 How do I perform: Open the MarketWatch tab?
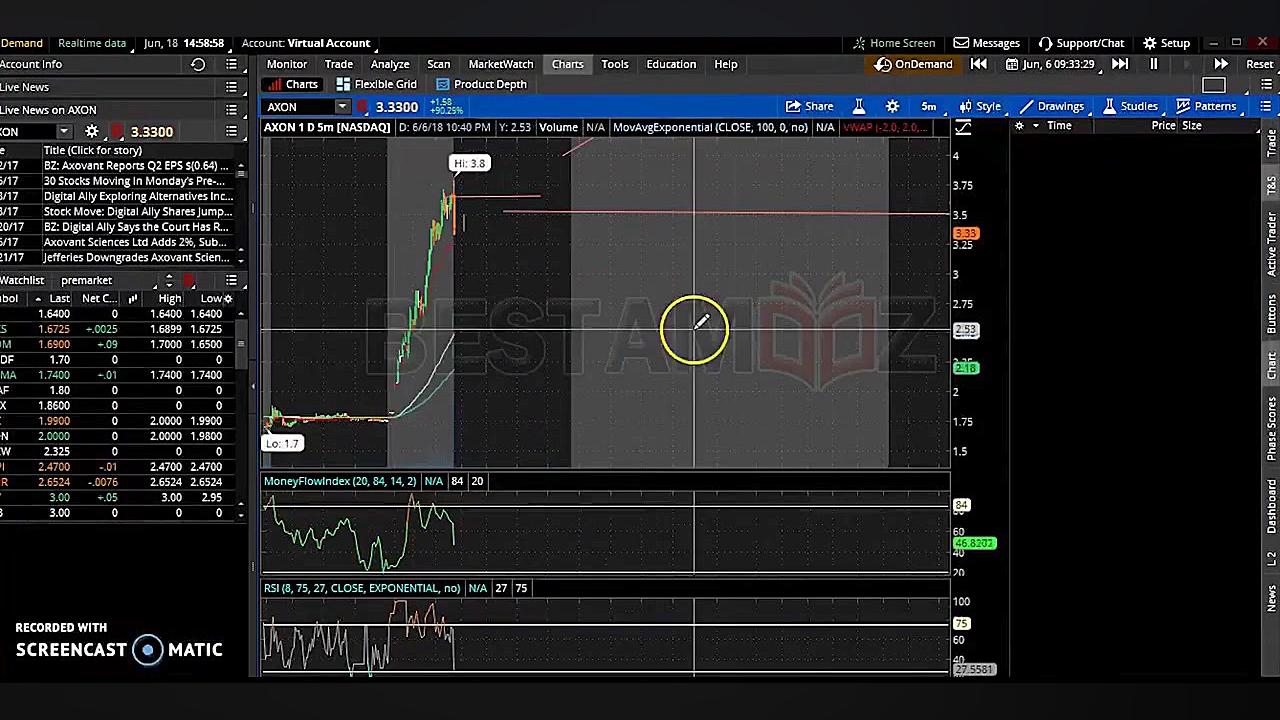click(x=501, y=64)
